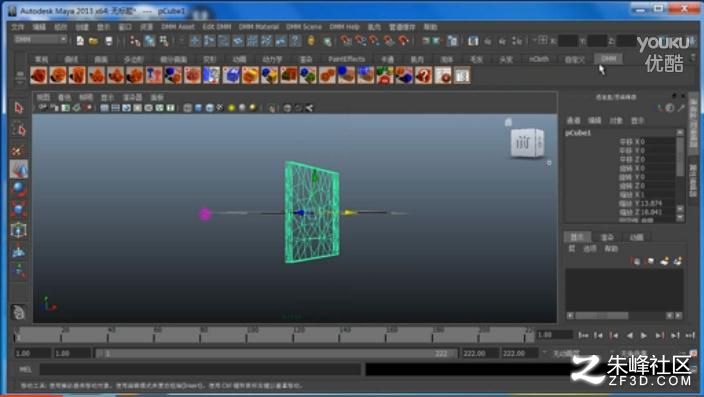The width and height of the screenshot is (704, 397).
Task: Click the blue cube DMM shelf icon
Action: 231,75
